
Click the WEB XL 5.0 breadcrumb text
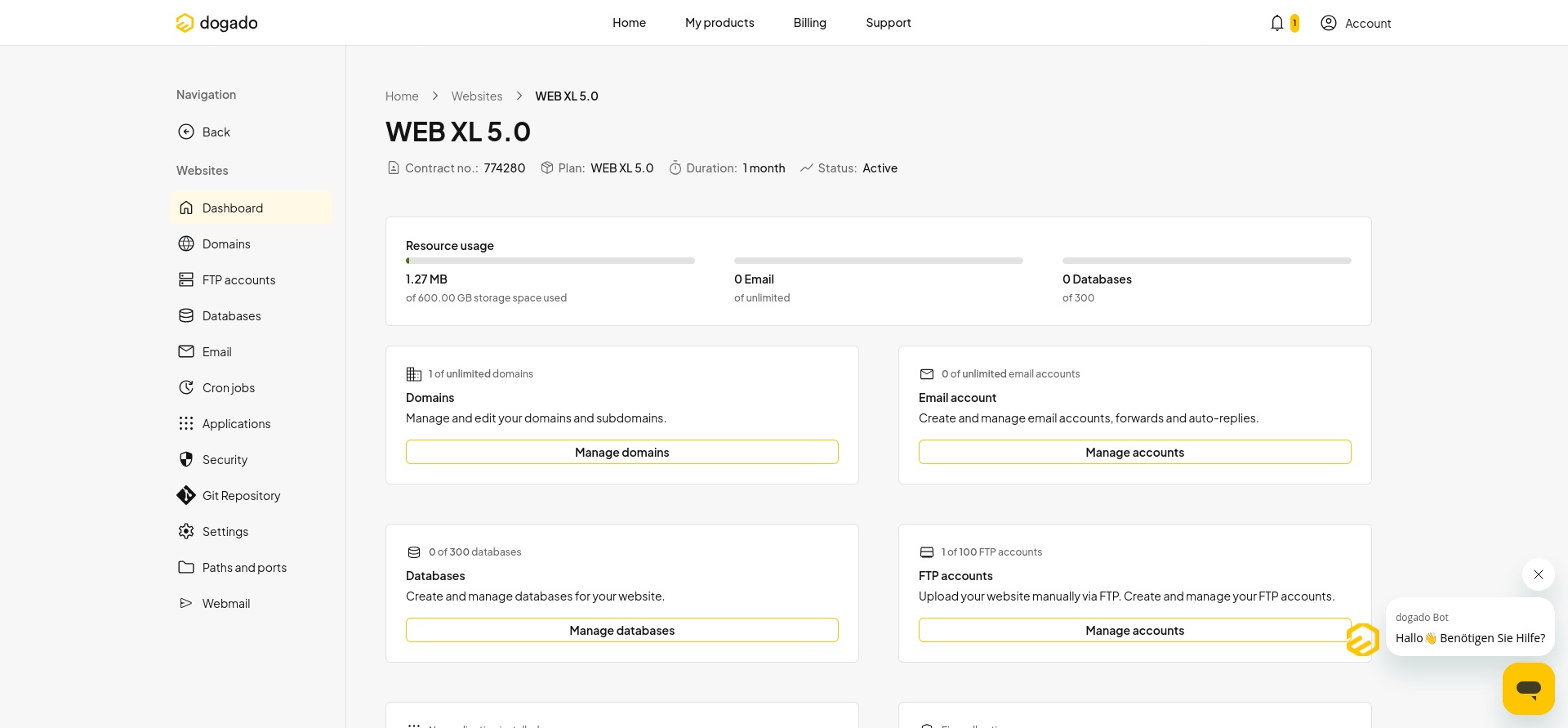point(567,96)
